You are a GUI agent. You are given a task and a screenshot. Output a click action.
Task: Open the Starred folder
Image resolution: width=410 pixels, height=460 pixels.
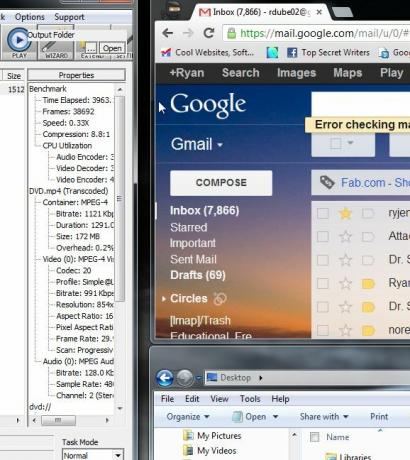[x=189, y=227]
